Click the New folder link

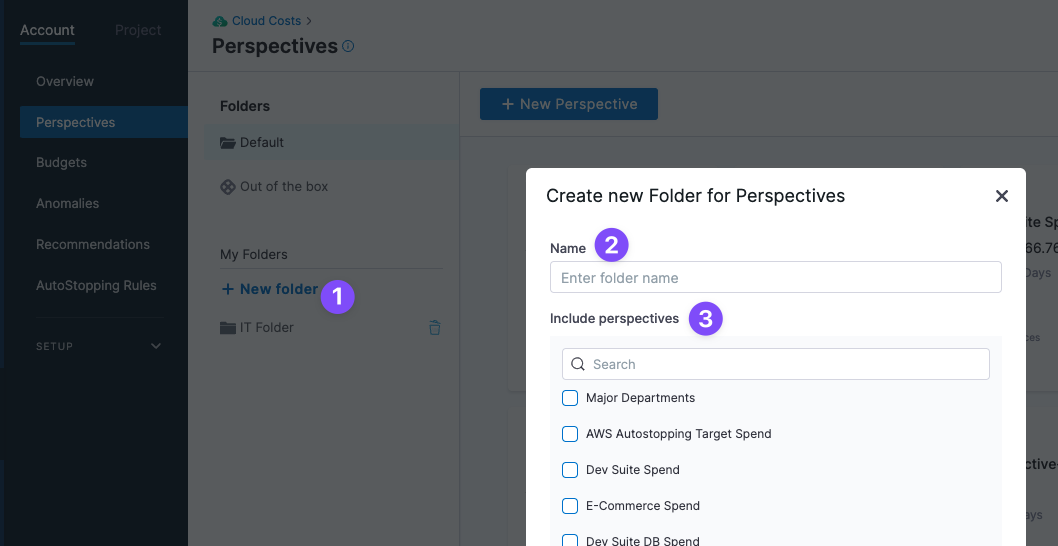coord(269,290)
